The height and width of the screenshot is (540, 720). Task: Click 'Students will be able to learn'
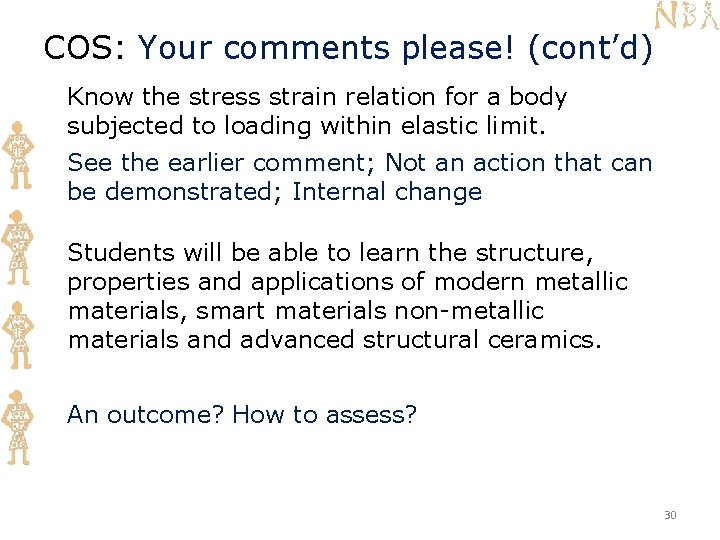243,253
